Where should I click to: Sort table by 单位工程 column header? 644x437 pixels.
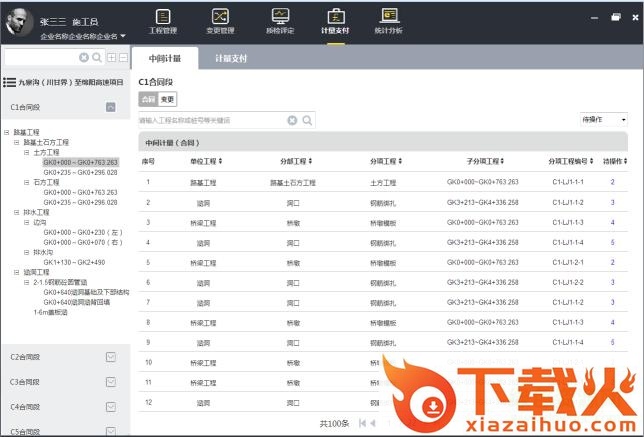(x=203, y=161)
